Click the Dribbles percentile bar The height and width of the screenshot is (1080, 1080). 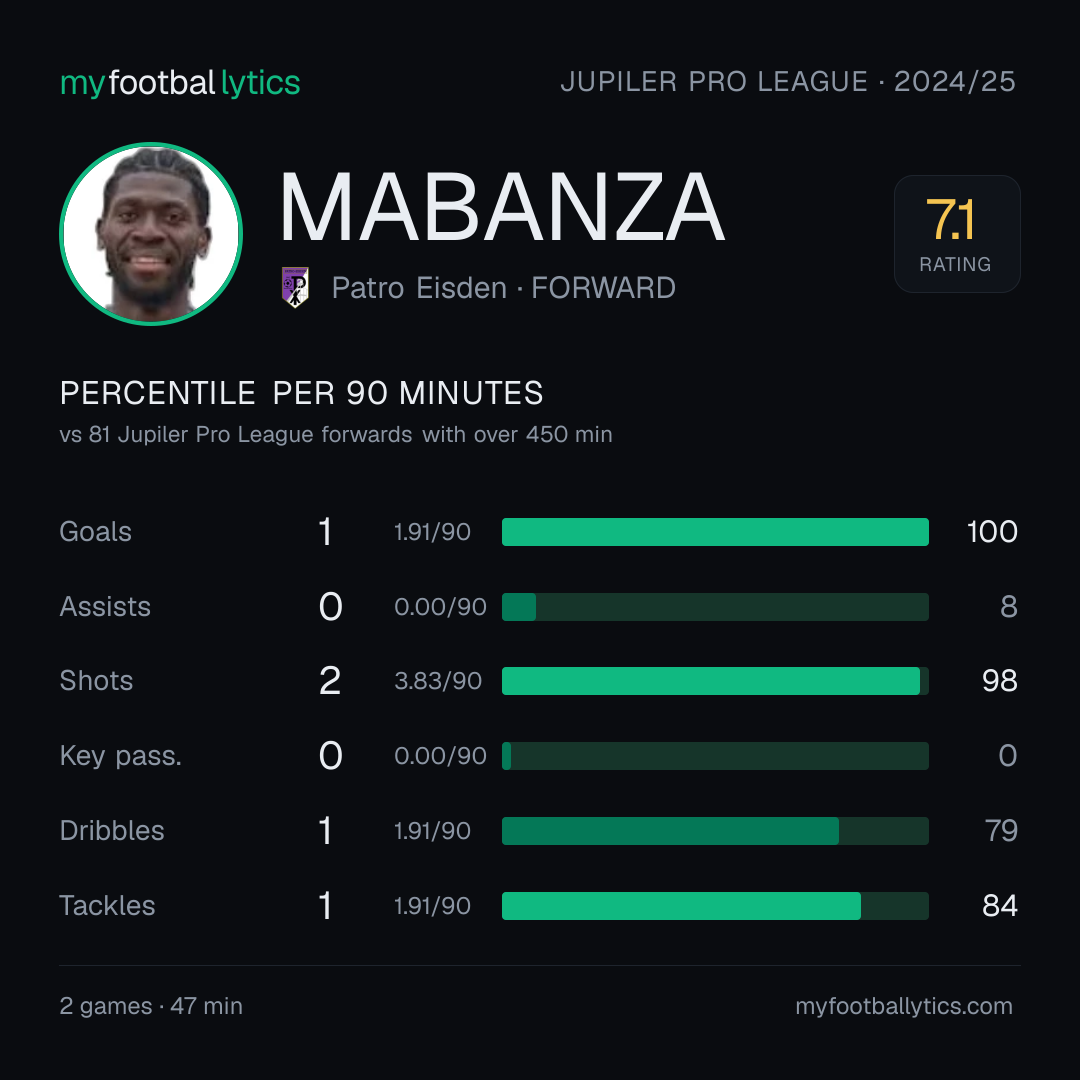click(x=715, y=831)
